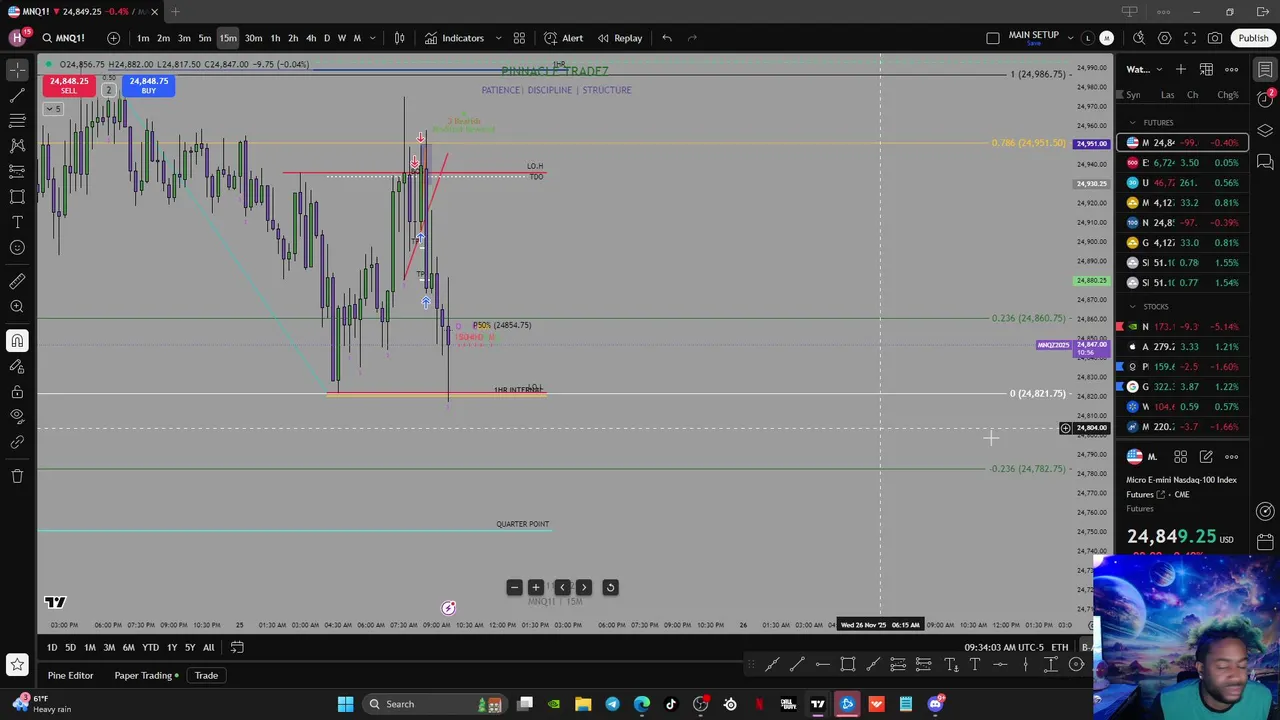The height and width of the screenshot is (720, 1280).
Task: Collapse the FUTURES watchlist section
Action: (1133, 122)
